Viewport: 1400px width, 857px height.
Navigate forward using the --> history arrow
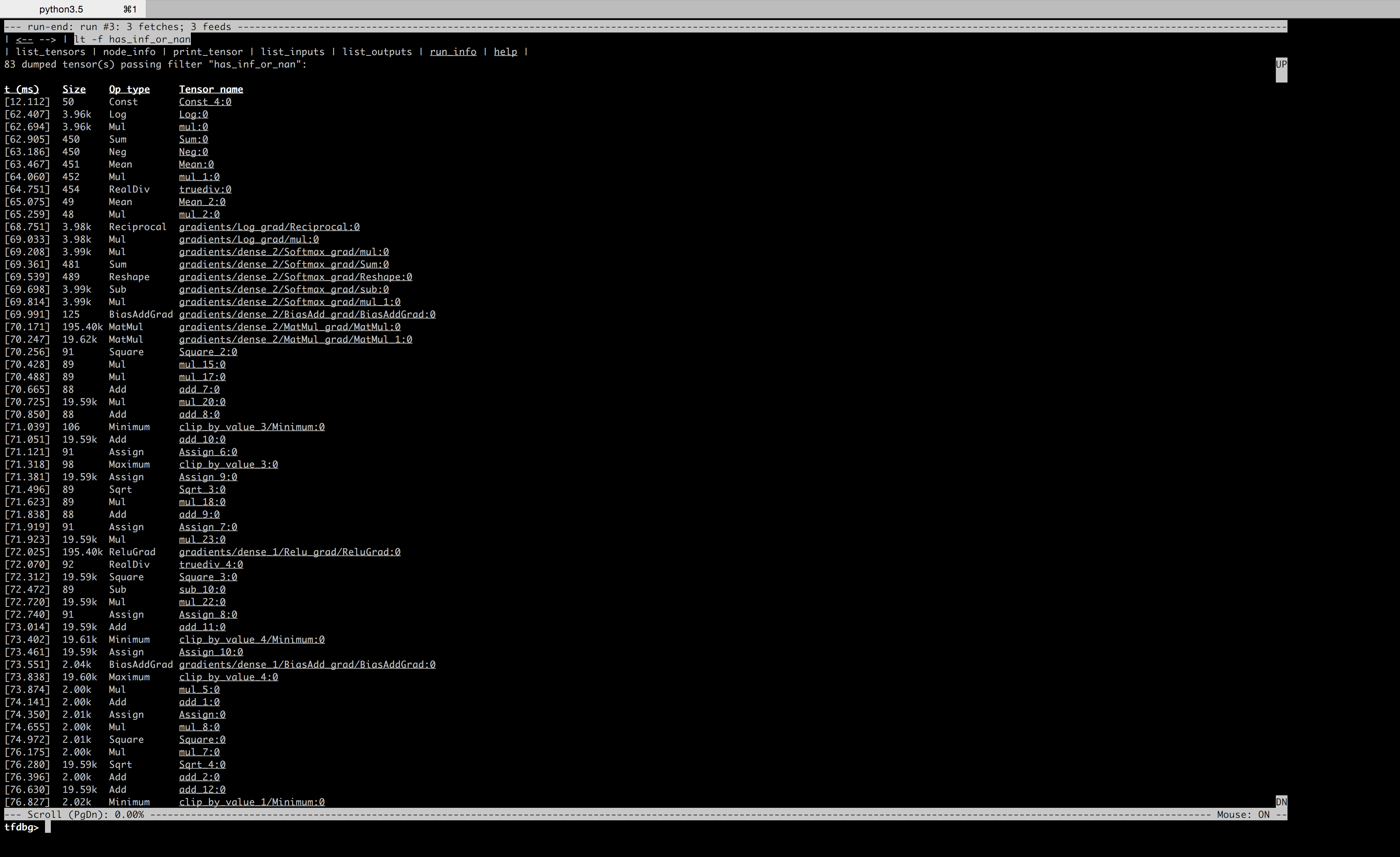click(48, 39)
